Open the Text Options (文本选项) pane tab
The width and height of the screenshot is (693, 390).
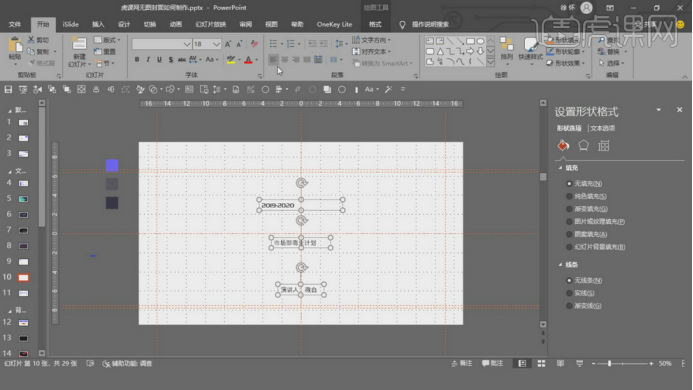(x=603, y=128)
